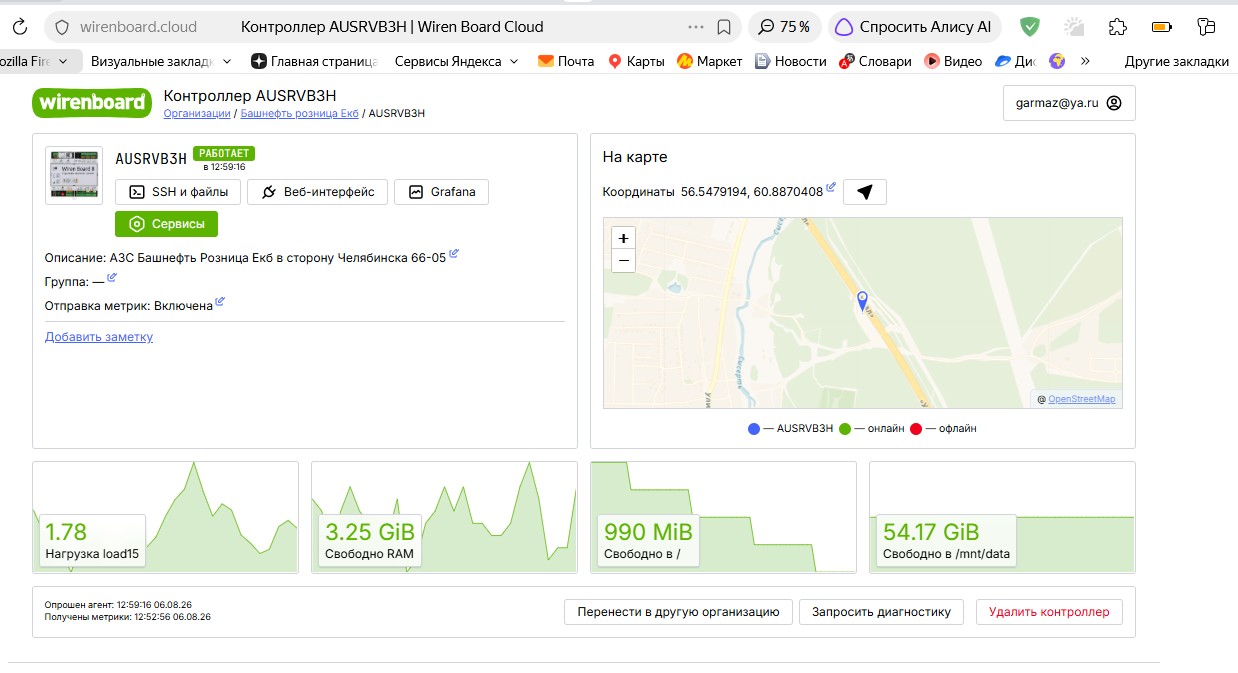The height and width of the screenshot is (673, 1238).
Task: Edit Отправка метрик setting pencil icon
Action: (220, 302)
